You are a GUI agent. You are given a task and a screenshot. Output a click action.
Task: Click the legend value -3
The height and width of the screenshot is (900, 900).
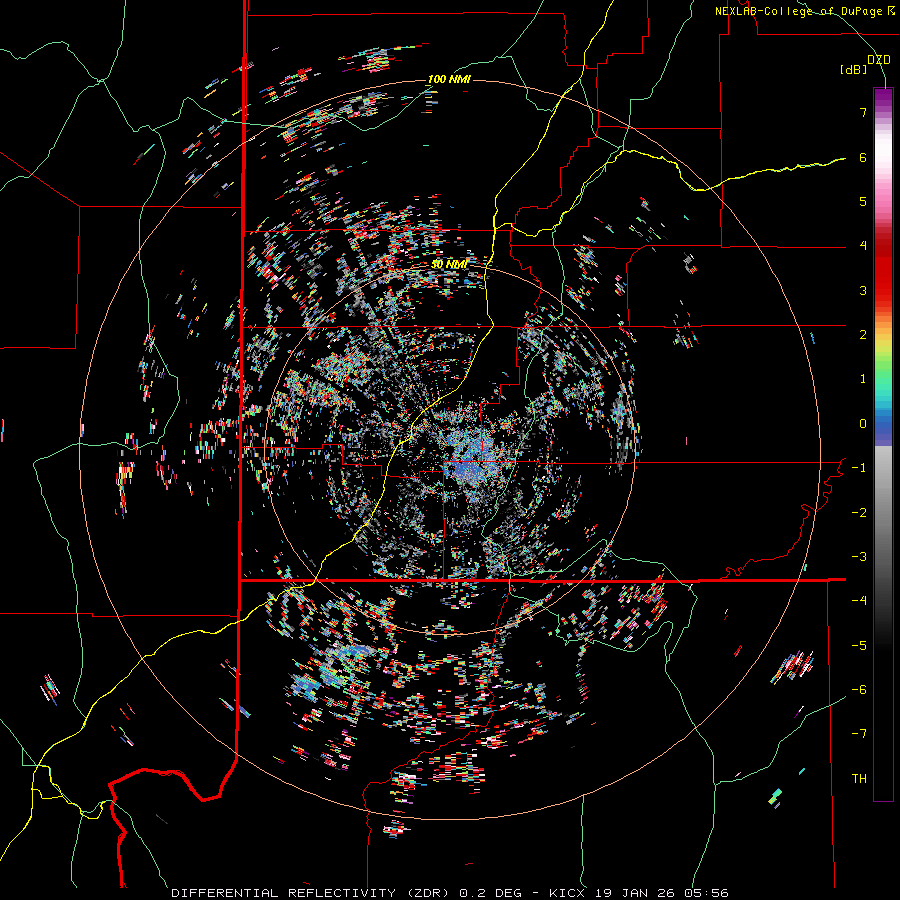[x=859, y=556]
